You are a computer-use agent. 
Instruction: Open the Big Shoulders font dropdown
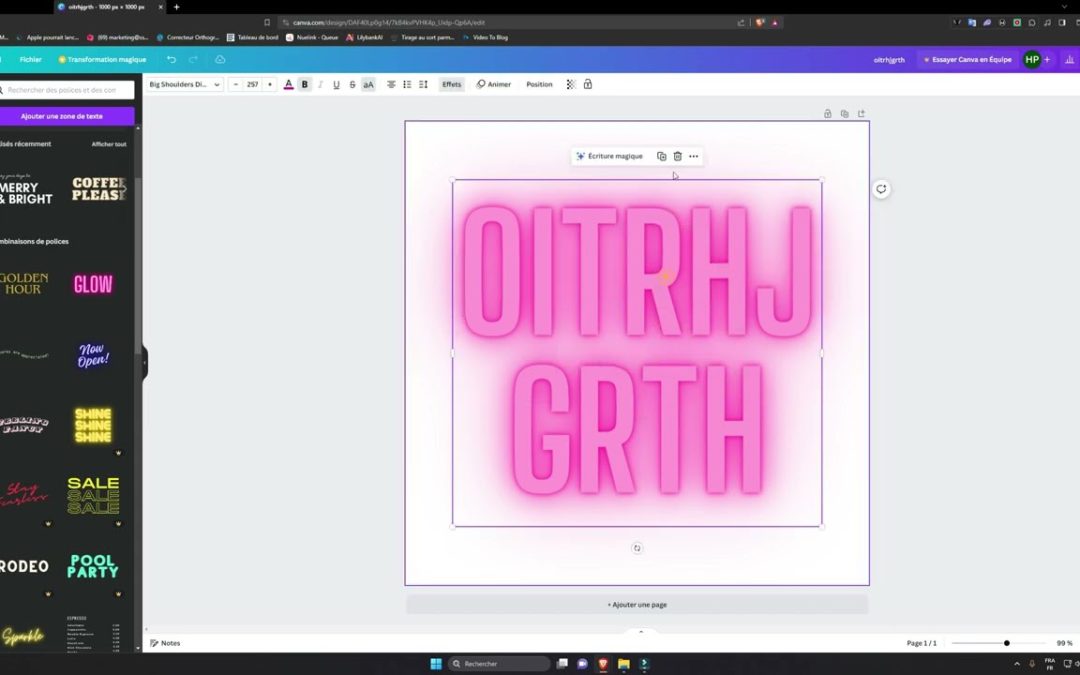[185, 85]
